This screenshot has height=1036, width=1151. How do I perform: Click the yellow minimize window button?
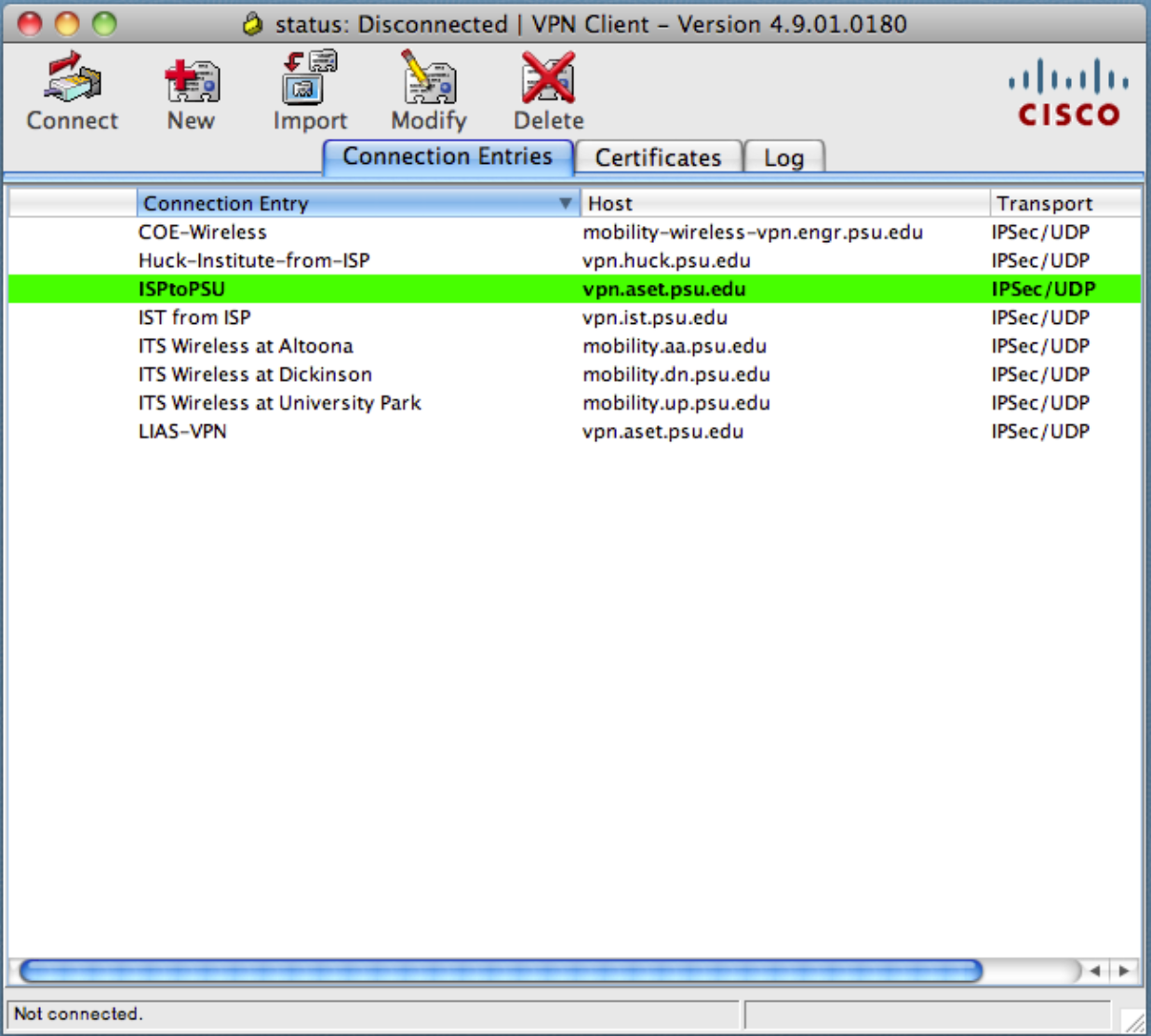pos(67,24)
